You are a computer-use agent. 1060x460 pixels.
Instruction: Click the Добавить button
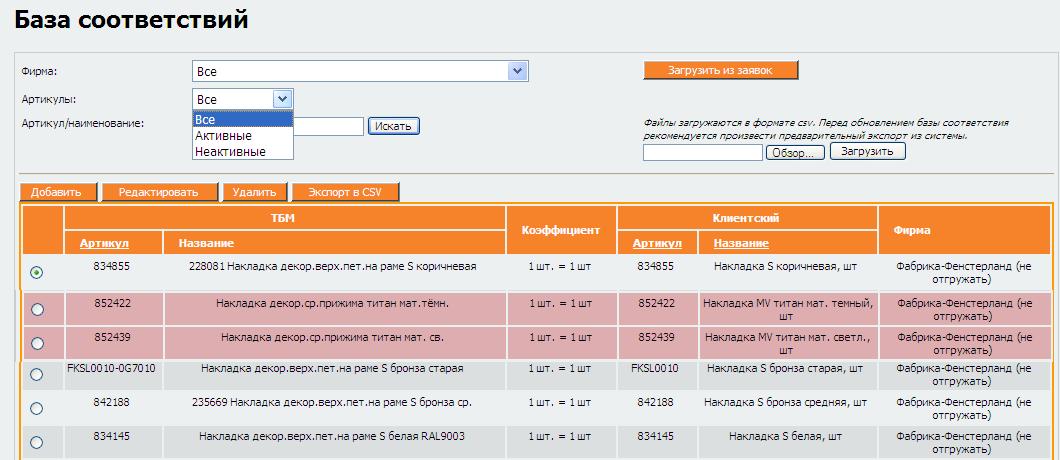click(x=58, y=192)
